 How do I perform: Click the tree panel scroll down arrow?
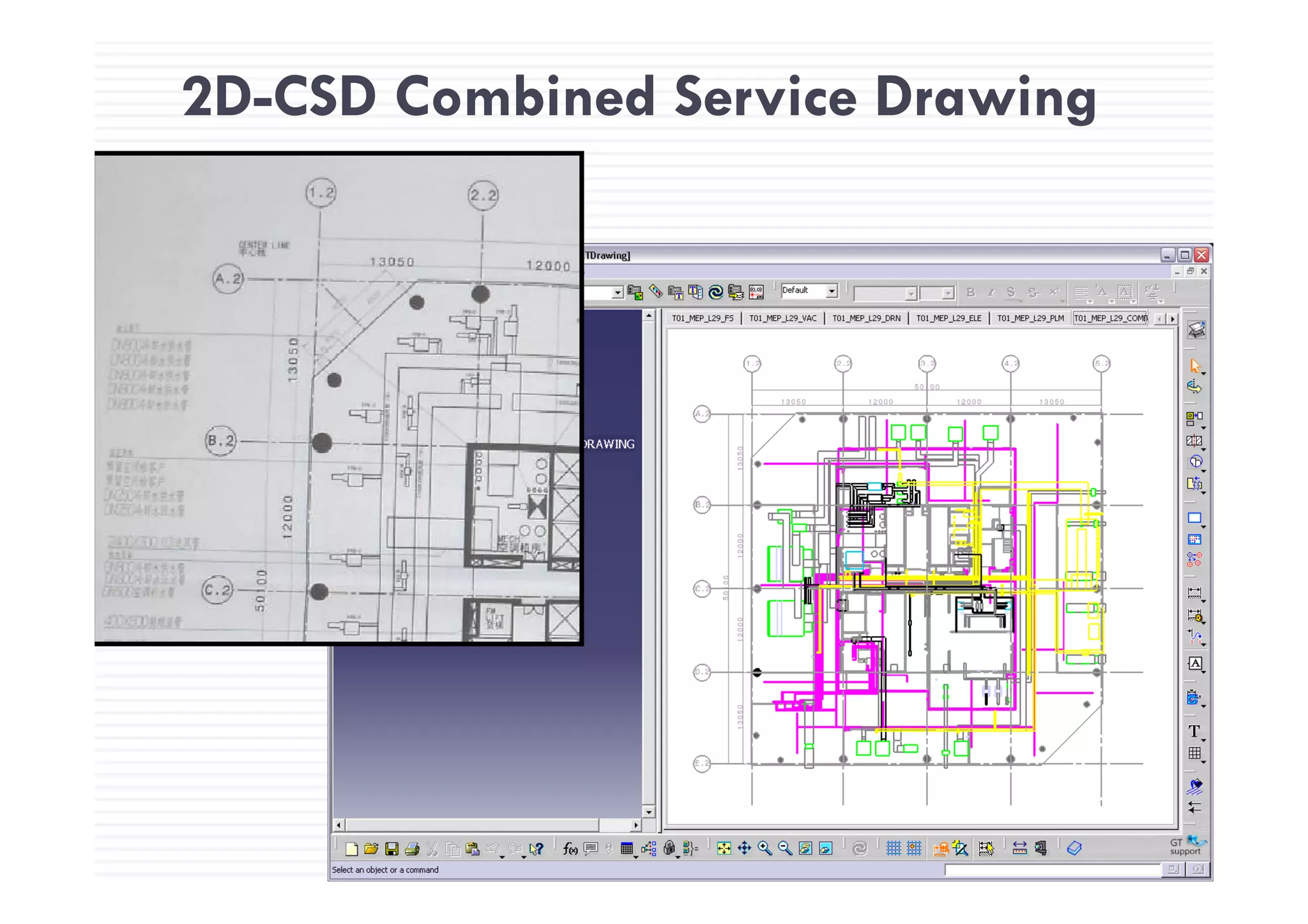pyautogui.click(x=649, y=812)
